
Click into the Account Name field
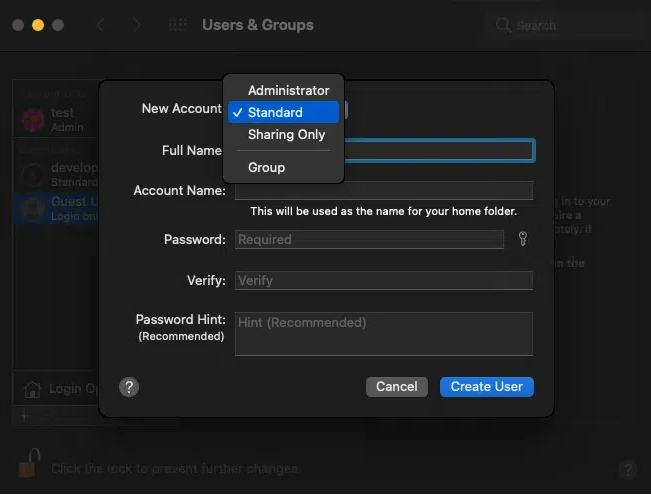click(x=384, y=190)
